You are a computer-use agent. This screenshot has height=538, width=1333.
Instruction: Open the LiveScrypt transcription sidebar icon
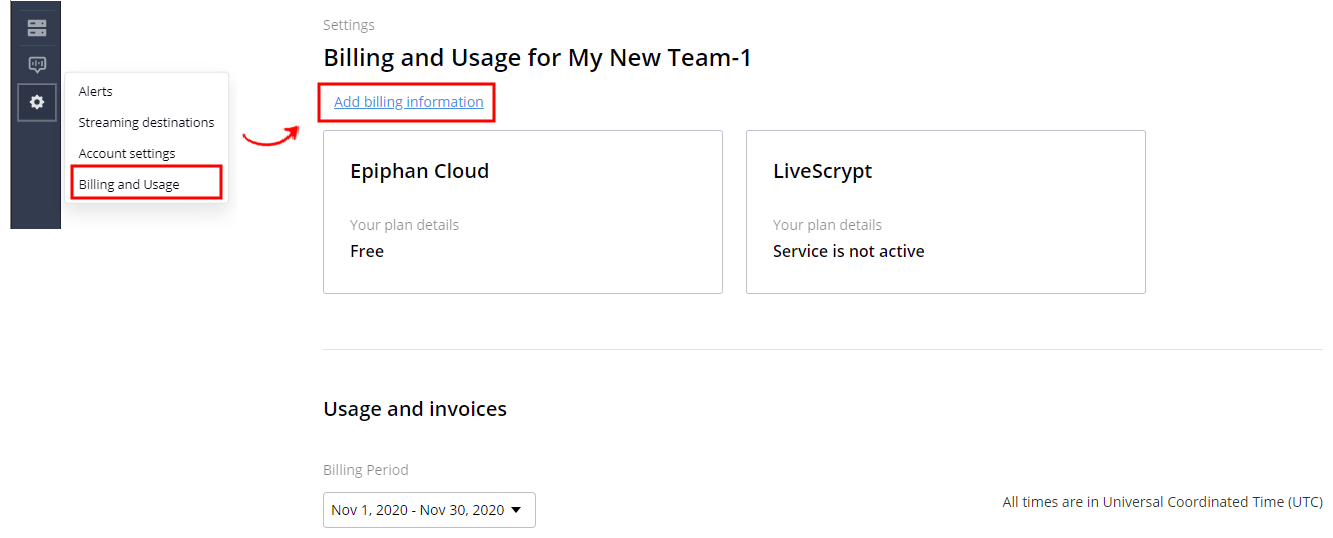tap(37, 65)
